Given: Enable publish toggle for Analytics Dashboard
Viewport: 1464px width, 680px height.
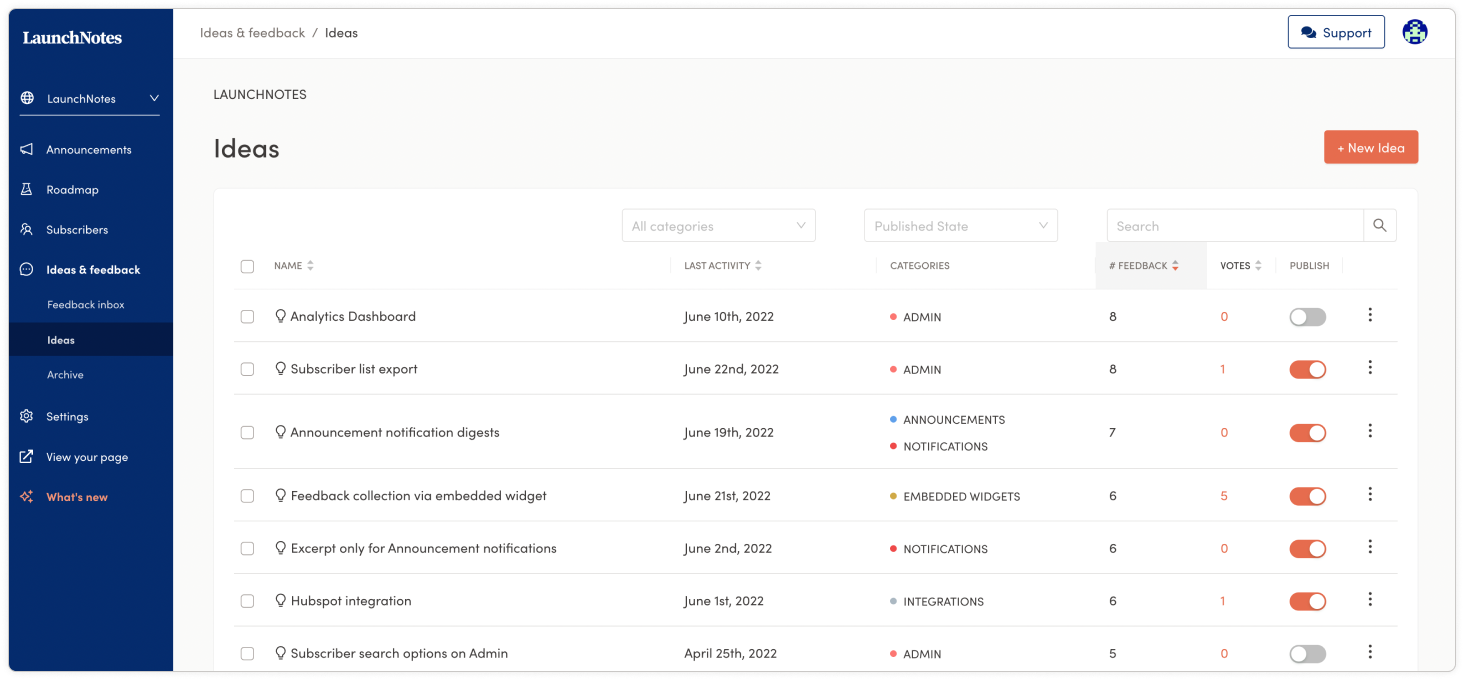Looking at the screenshot, I should click(x=1308, y=317).
